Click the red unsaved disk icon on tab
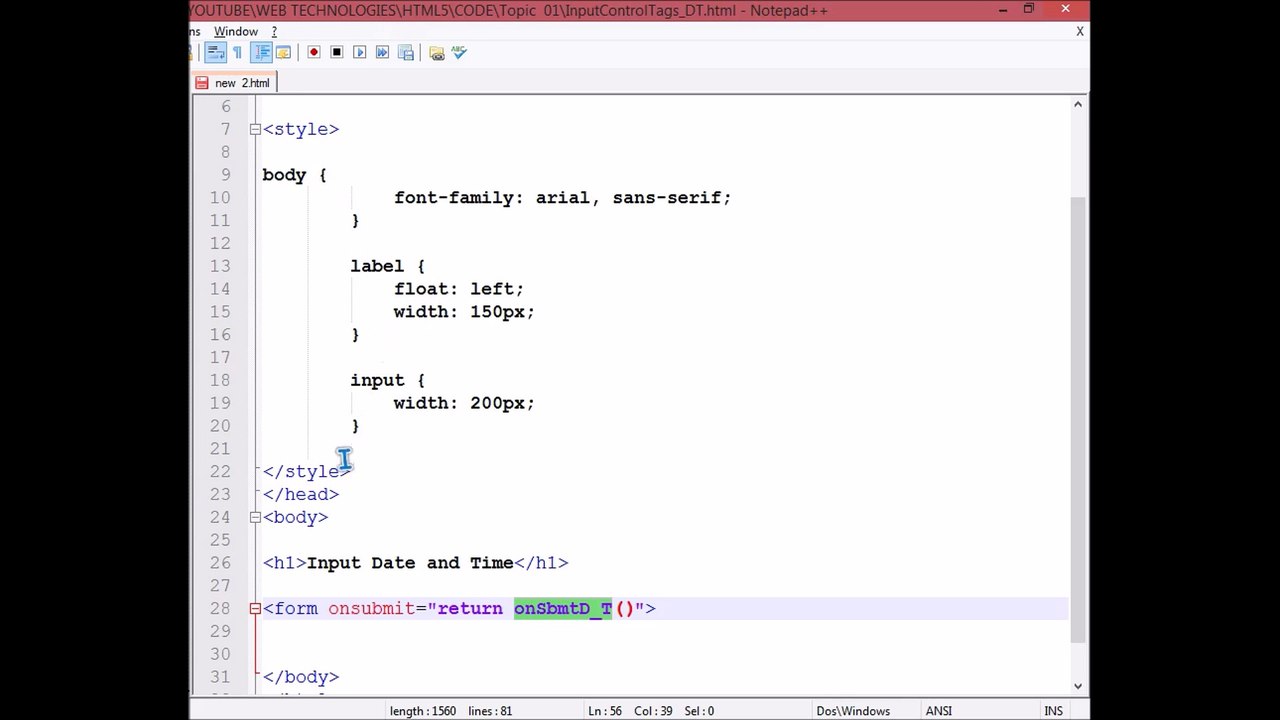The image size is (1280, 720). [202, 83]
